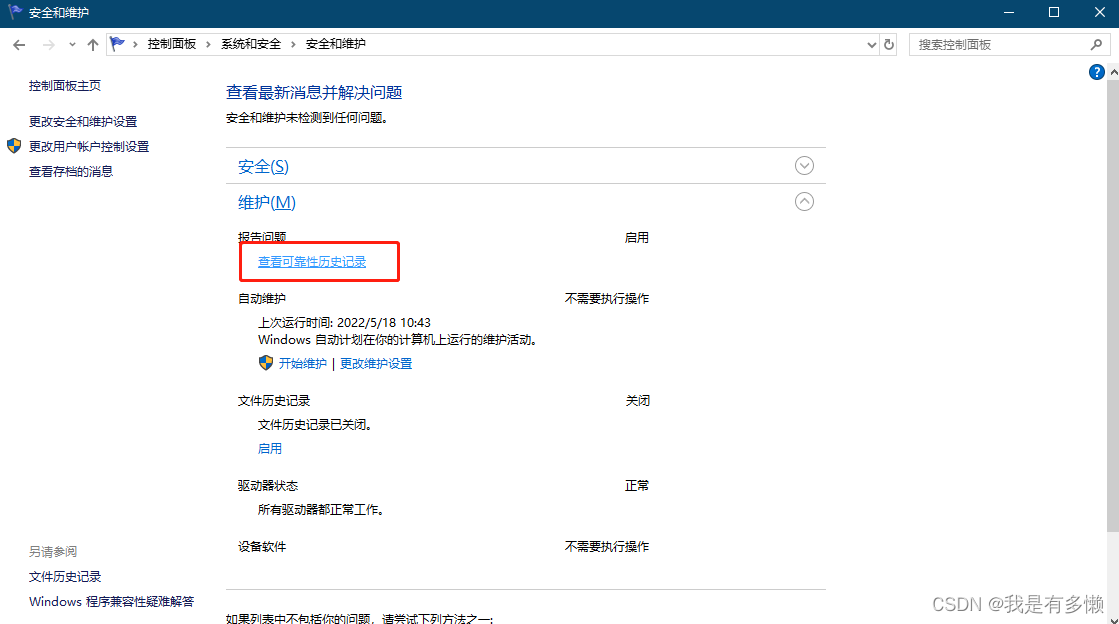Click 自动维护 status text 不需要执行操作

[x=607, y=298]
